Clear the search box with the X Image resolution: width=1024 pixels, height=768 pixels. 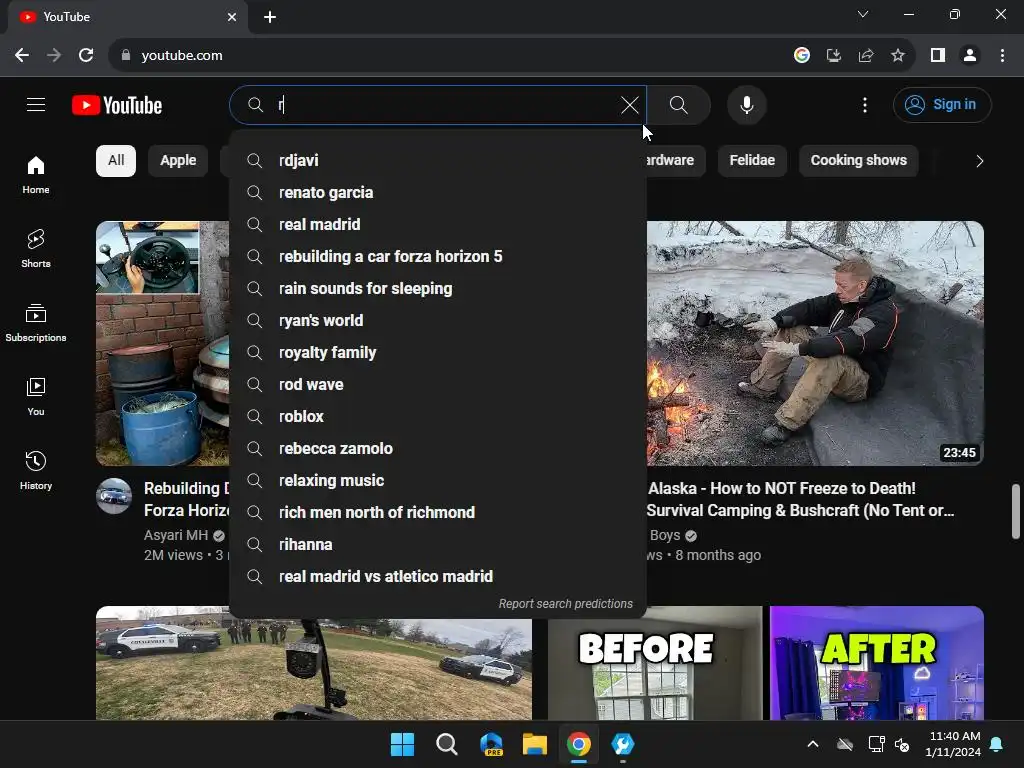coord(630,105)
